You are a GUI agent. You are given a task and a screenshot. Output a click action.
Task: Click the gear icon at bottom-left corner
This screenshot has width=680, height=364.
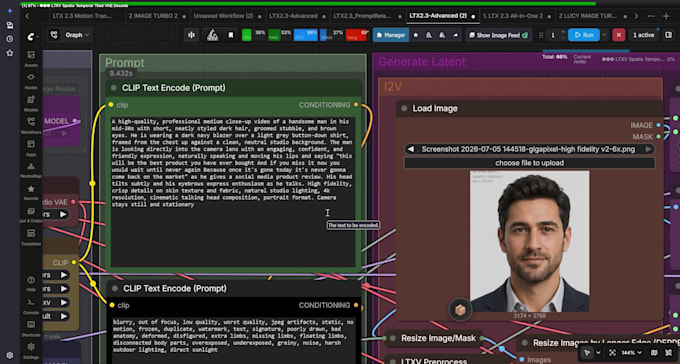click(x=10, y=355)
